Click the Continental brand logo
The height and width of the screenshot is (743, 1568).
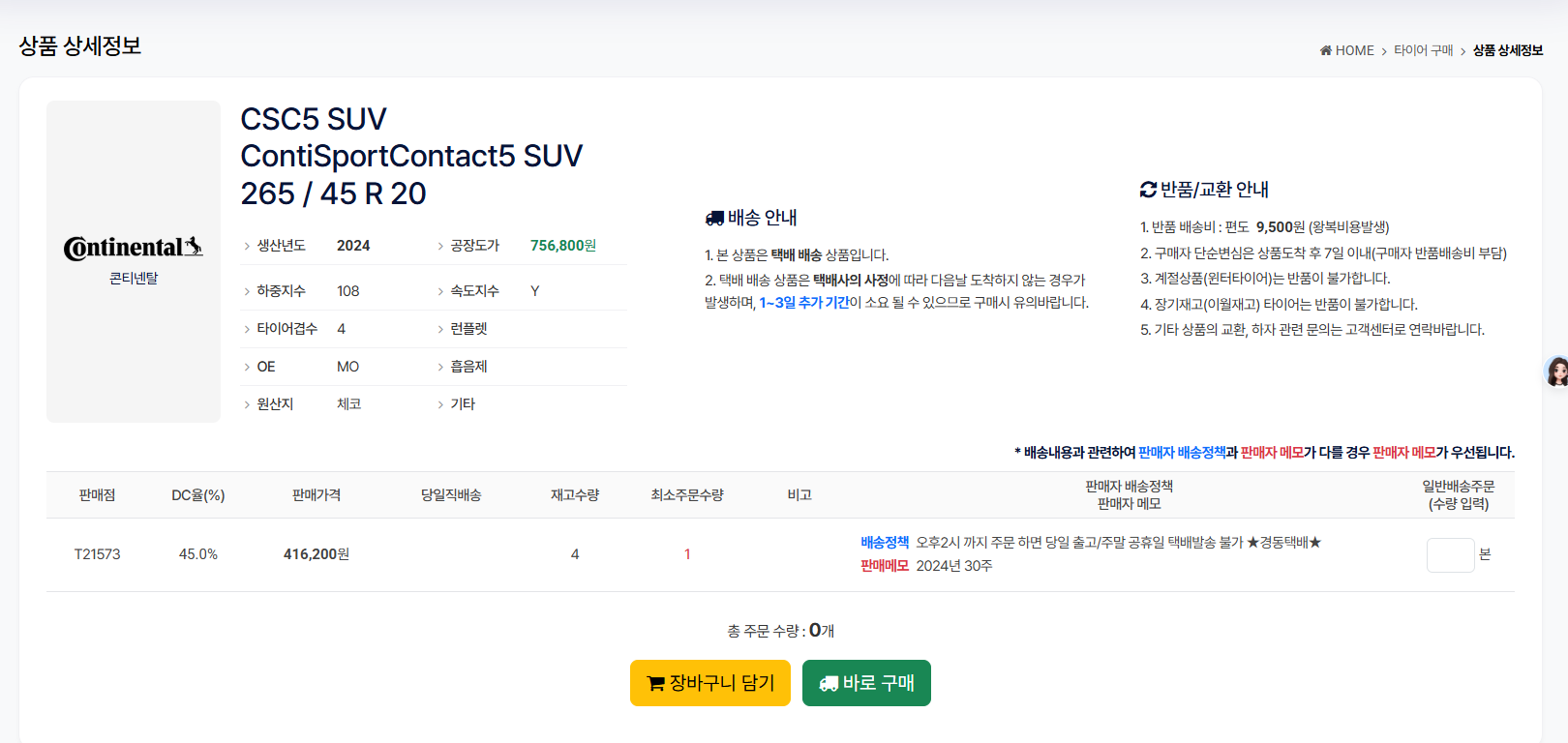coord(134,248)
